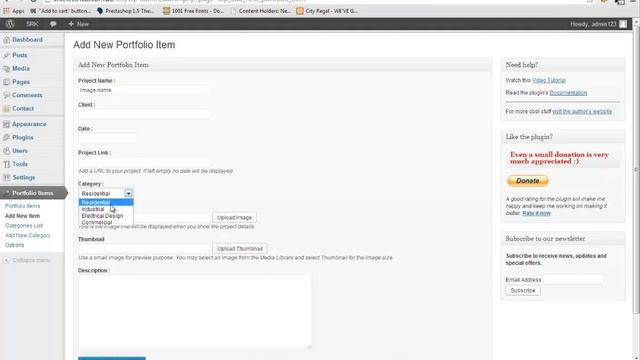Open the Categories List submenu entry
The width and height of the screenshot is (640, 360).
pyautogui.click(x=24, y=226)
